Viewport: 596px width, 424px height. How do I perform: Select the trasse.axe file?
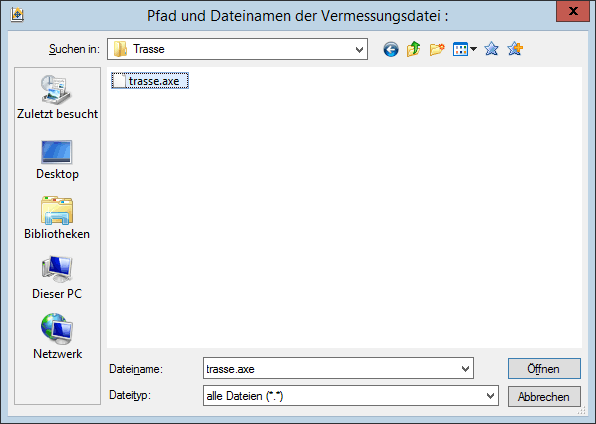click(150, 81)
